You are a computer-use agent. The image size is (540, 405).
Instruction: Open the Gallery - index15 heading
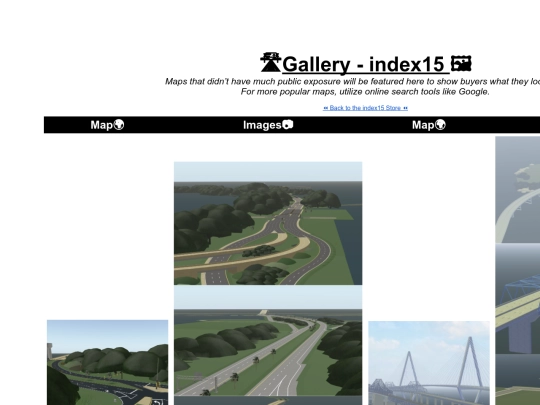tap(366, 64)
